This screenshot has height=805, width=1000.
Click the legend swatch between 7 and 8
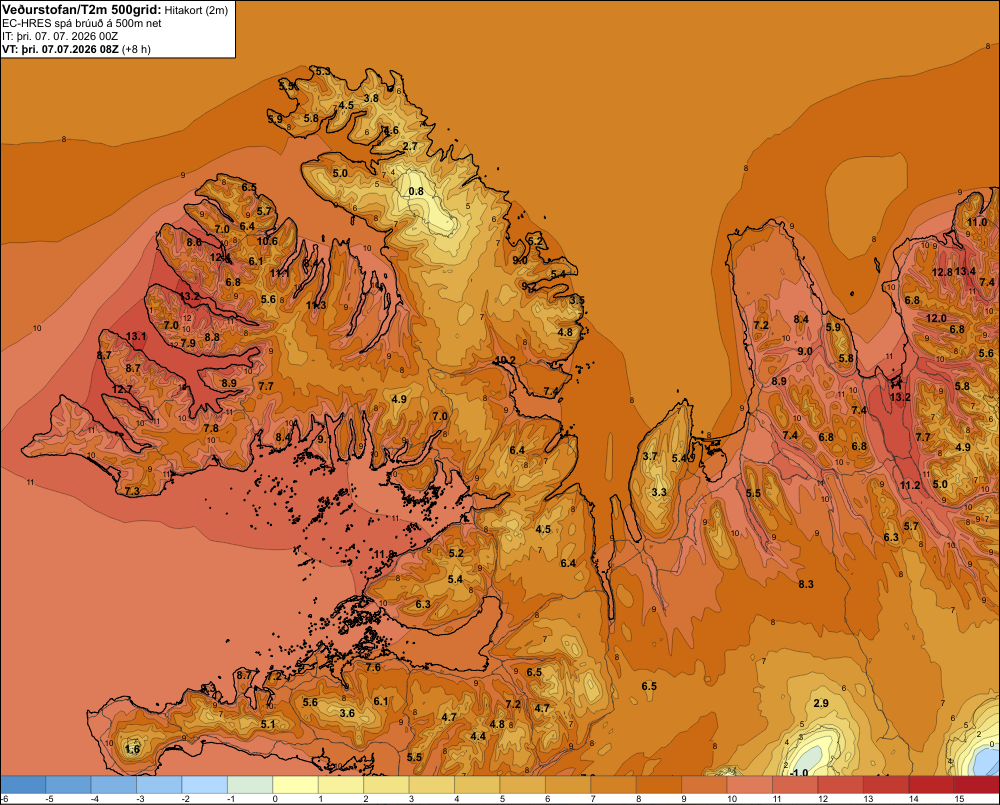point(613,785)
